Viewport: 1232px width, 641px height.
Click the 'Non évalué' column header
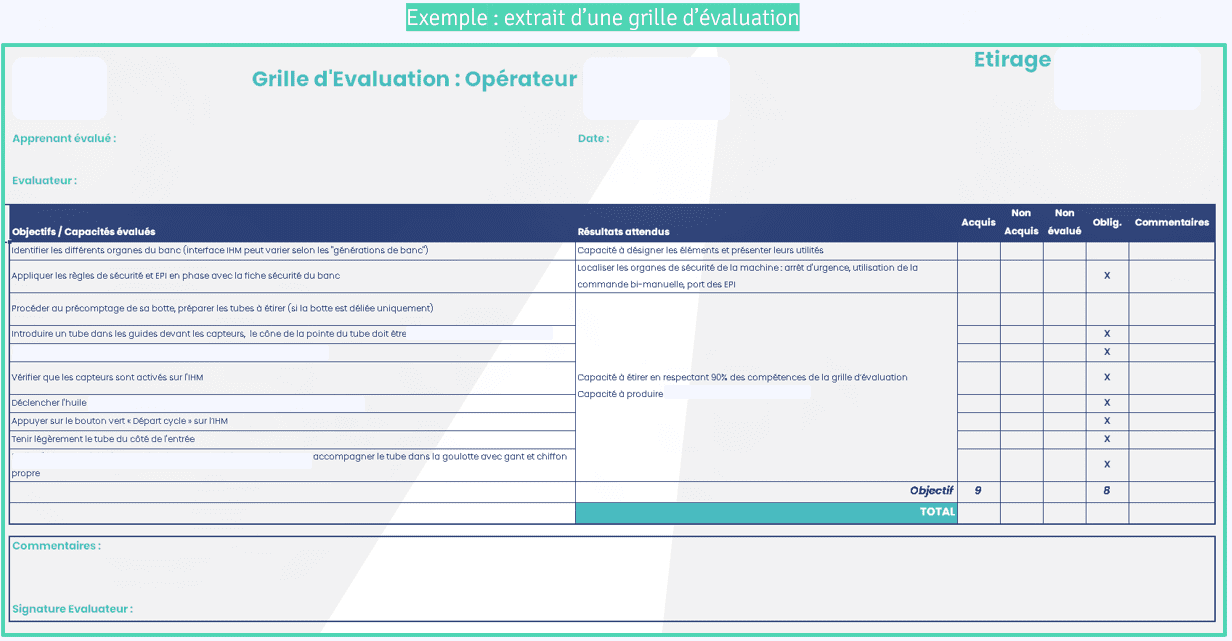1064,222
